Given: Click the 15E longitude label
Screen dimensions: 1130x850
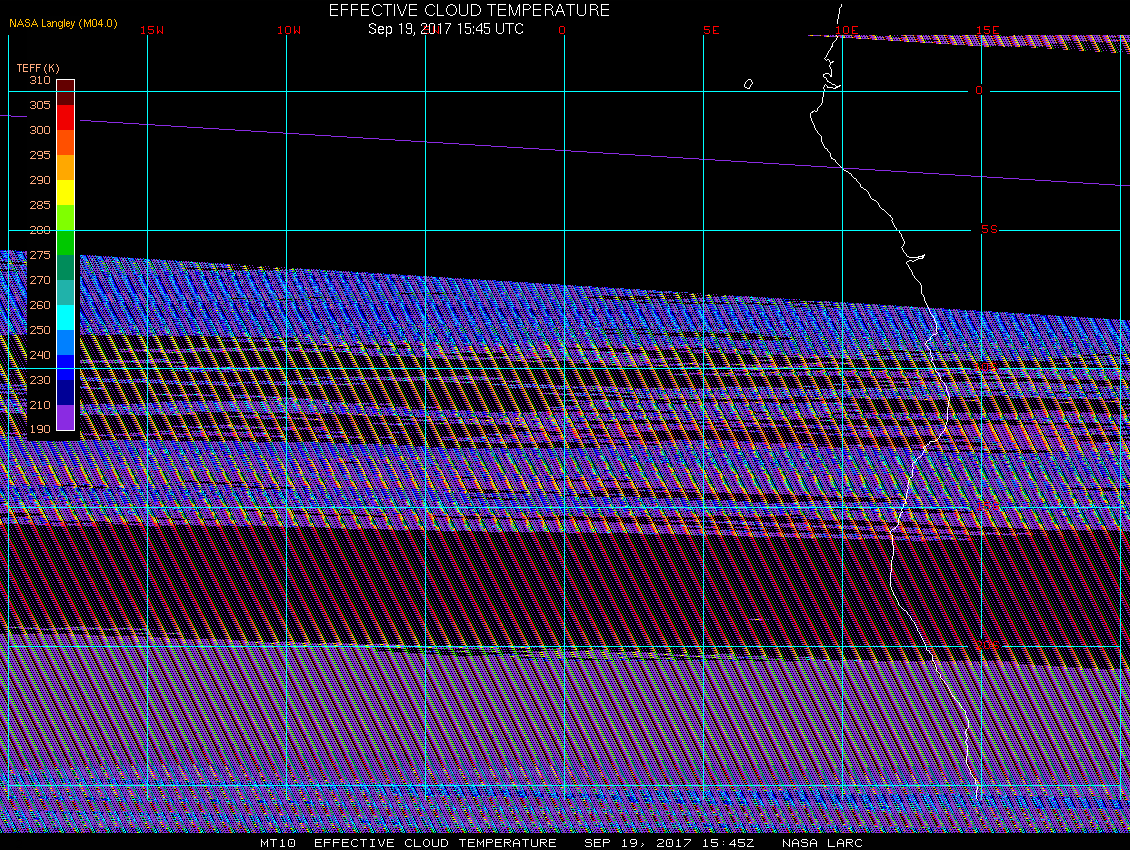Looking at the screenshot, I should [988, 30].
